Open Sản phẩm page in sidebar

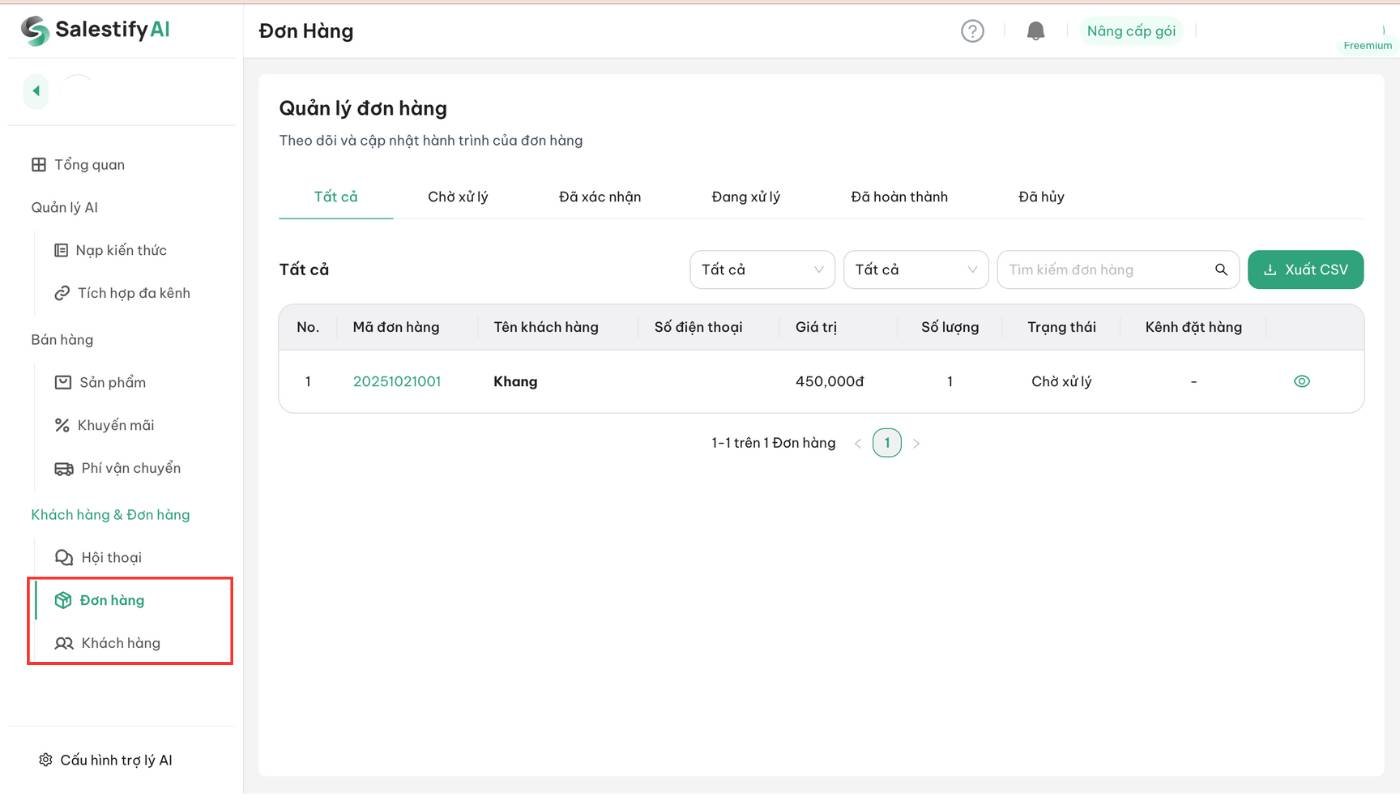pyautogui.click(x=112, y=382)
